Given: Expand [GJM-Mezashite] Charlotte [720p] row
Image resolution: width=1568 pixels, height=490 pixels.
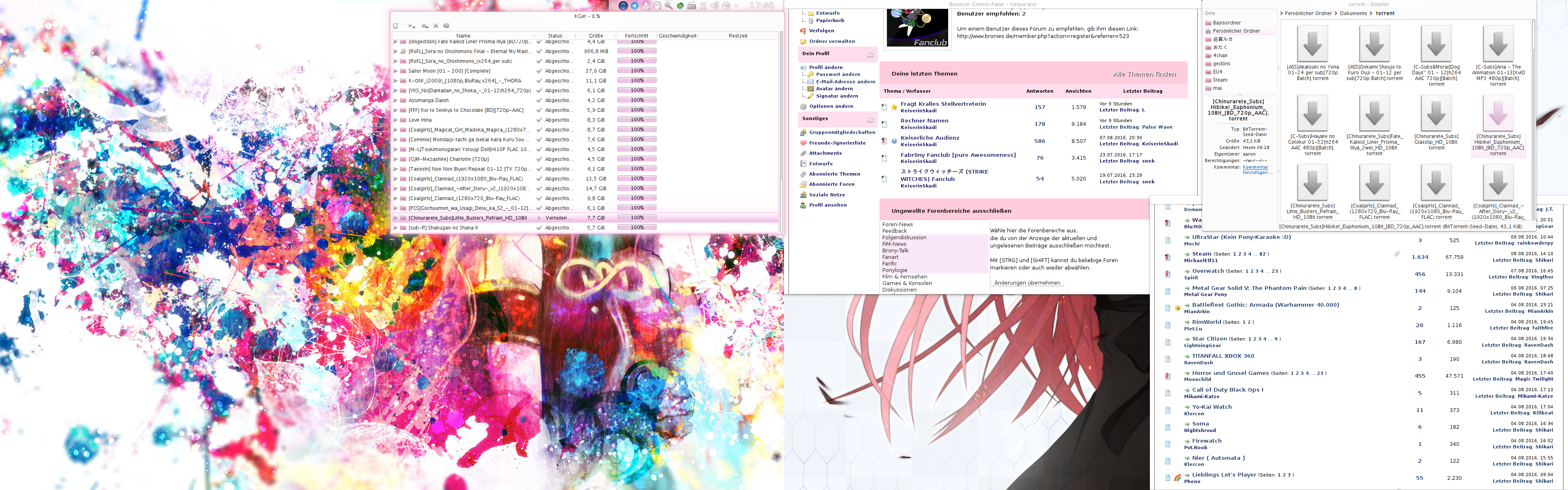Looking at the screenshot, I should pos(396,159).
